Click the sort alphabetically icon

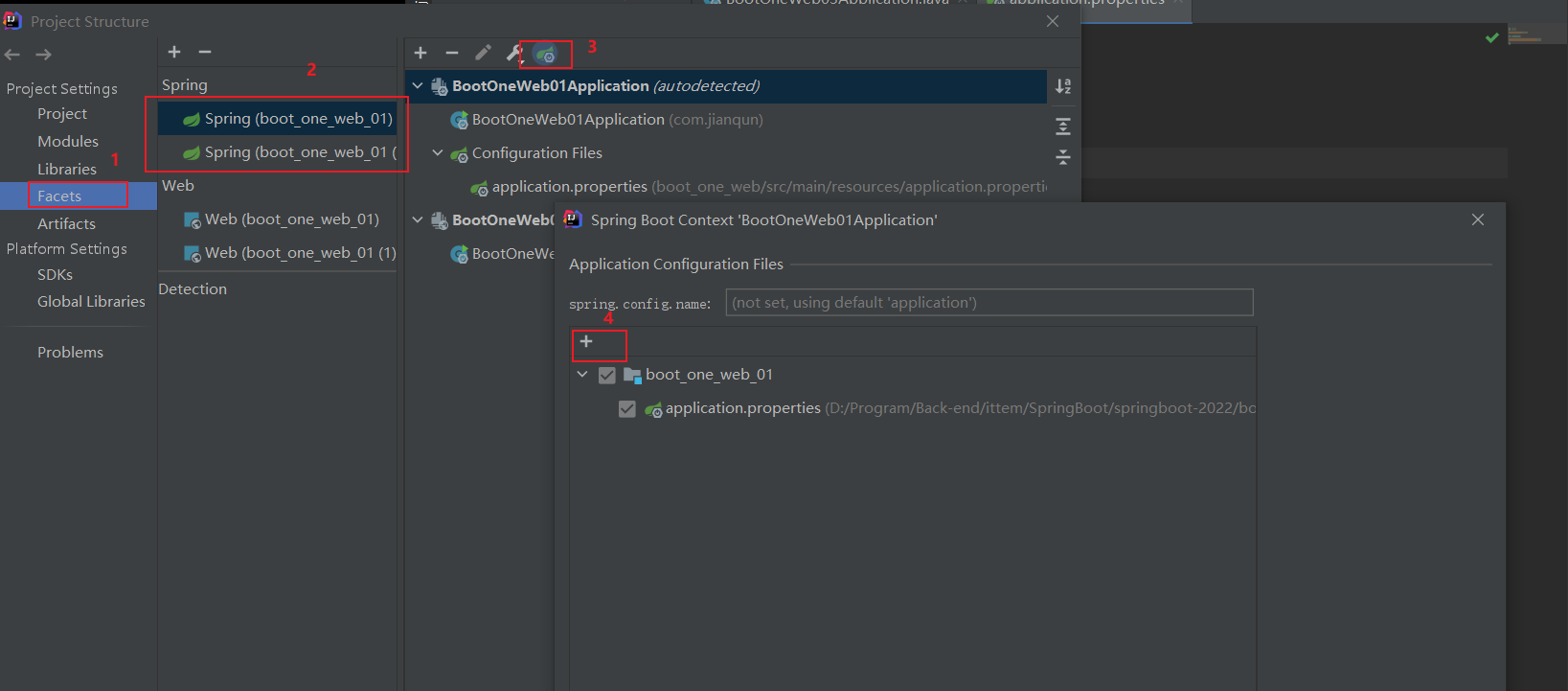coord(1063,86)
